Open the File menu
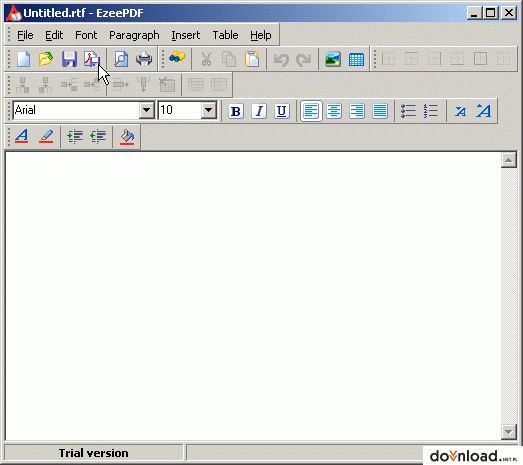Image resolution: width=523 pixels, height=465 pixels. pyautogui.click(x=25, y=35)
